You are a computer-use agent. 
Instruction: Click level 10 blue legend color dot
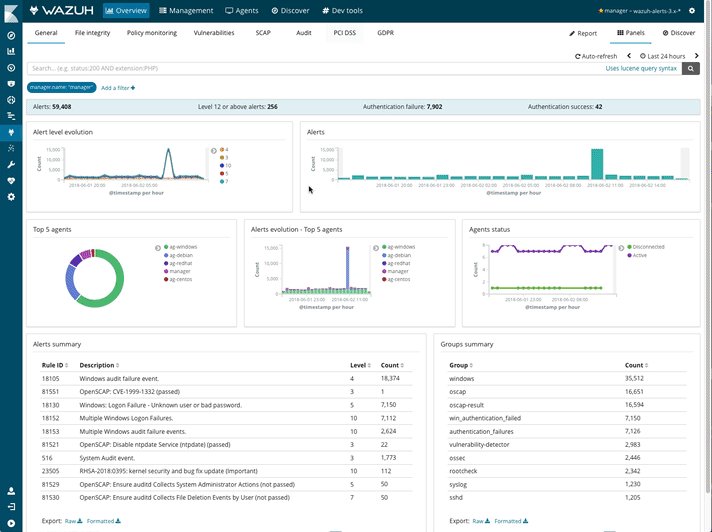(222, 166)
